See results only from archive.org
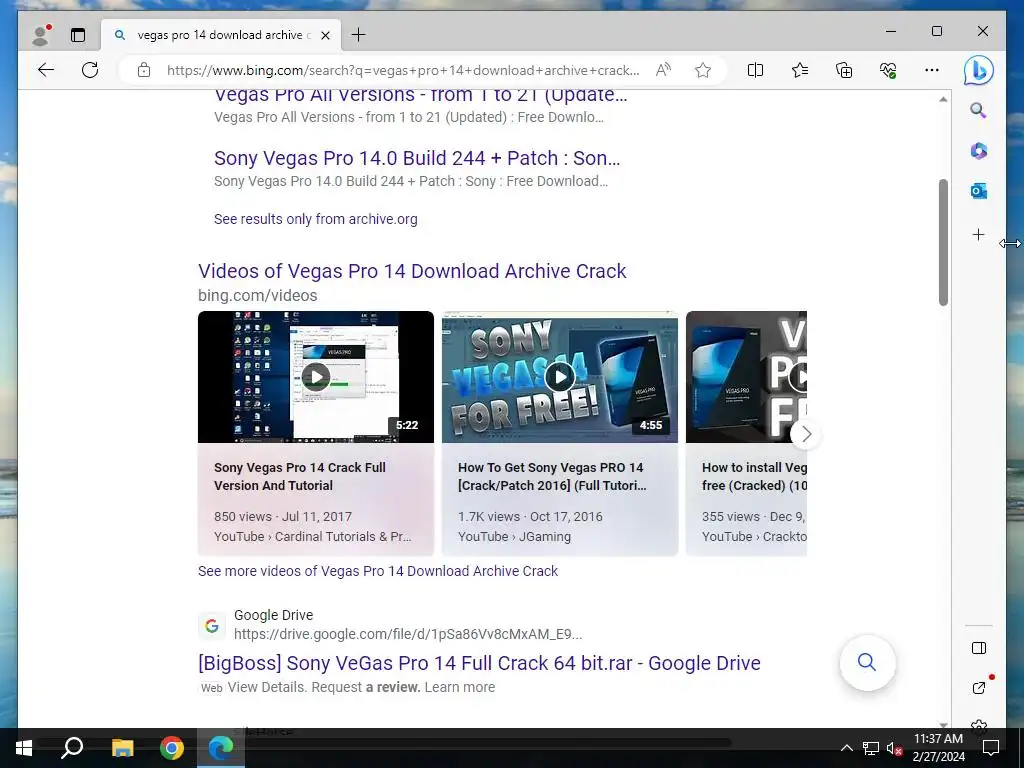1024x768 pixels. click(315, 219)
